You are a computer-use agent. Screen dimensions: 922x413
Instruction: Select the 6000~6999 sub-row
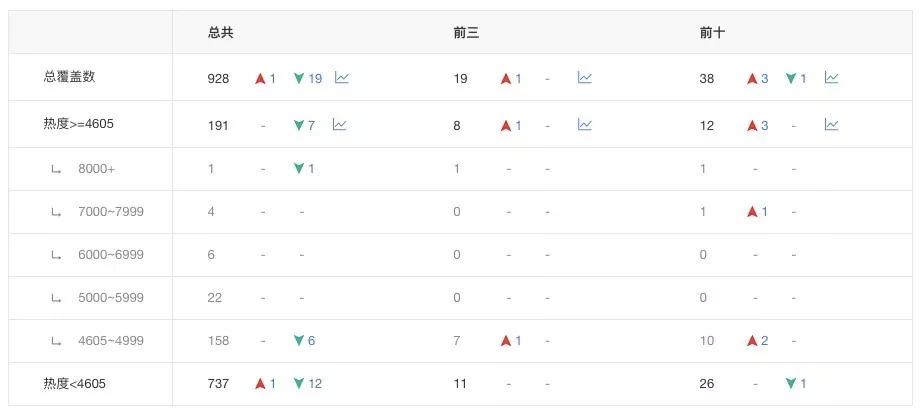(110, 255)
